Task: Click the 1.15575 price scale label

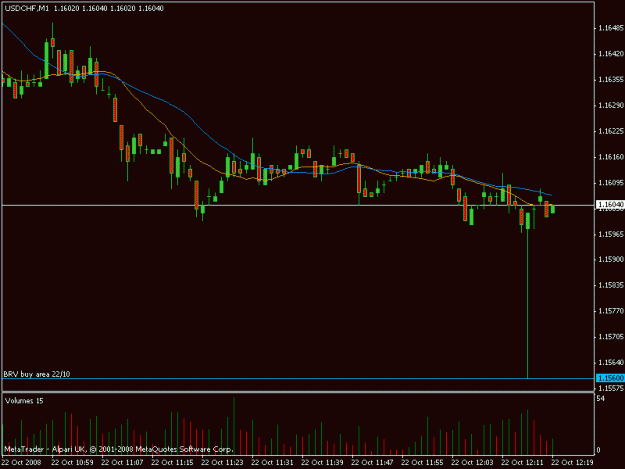Action: (x=611, y=388)
